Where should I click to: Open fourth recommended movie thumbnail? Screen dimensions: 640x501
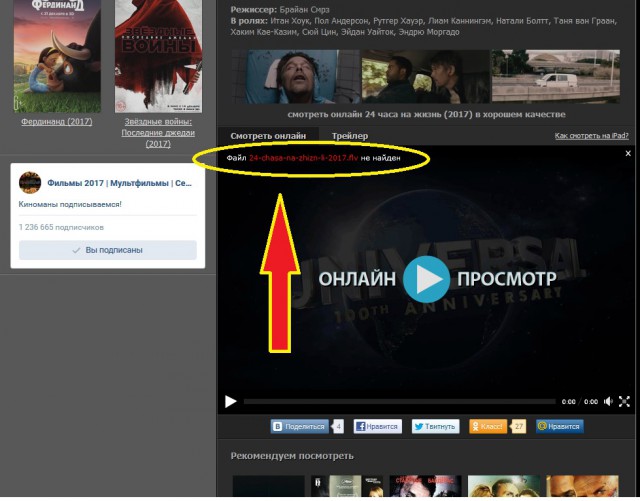click(x=504, y=486)
